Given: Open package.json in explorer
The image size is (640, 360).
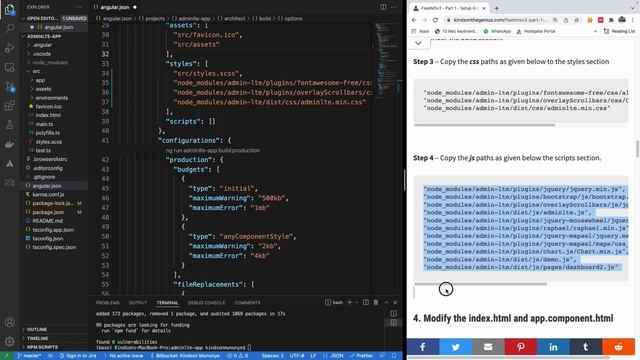Looking at the screenshot, I should (x=48, y=212).
